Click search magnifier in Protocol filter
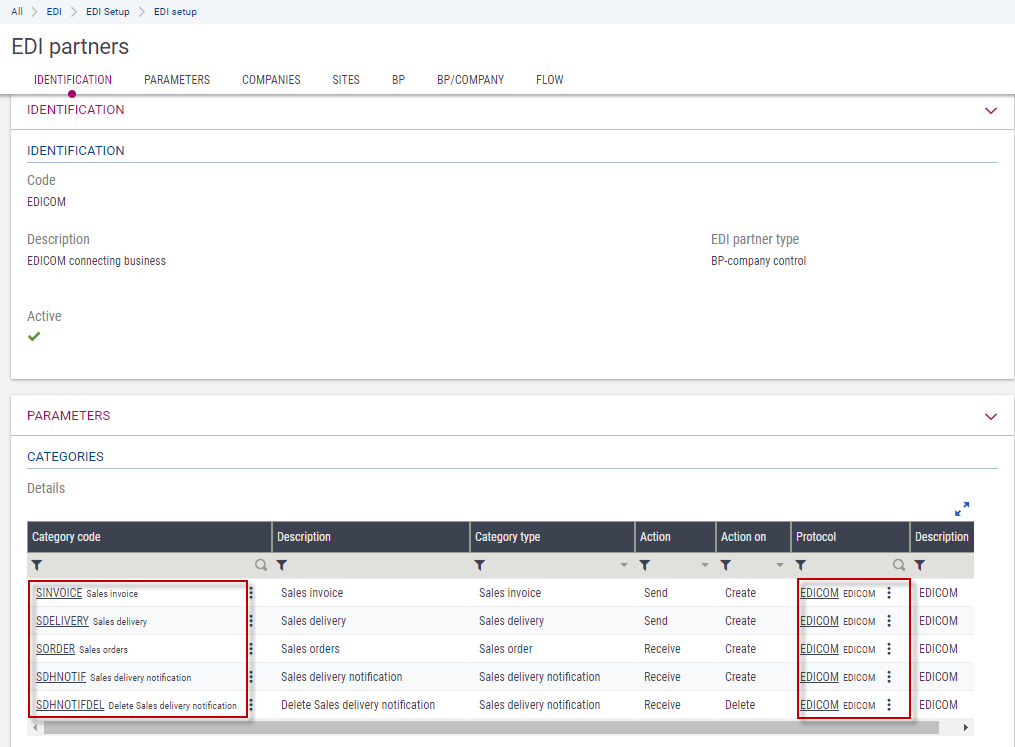This screenshot has height=747, width=1015. coord(899,565)
